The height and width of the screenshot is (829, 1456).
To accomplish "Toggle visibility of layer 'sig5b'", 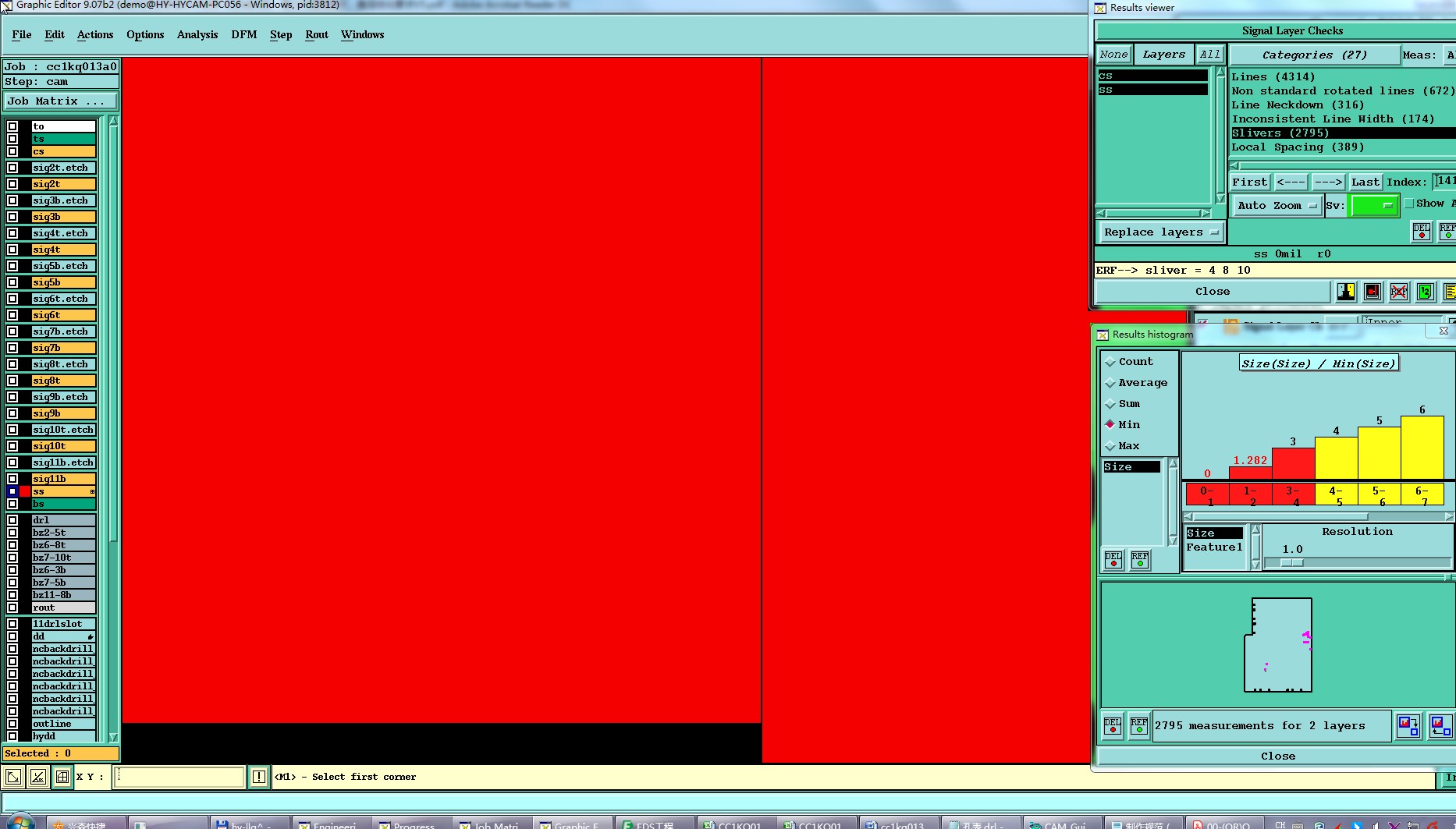I will [x=12, y=282].
